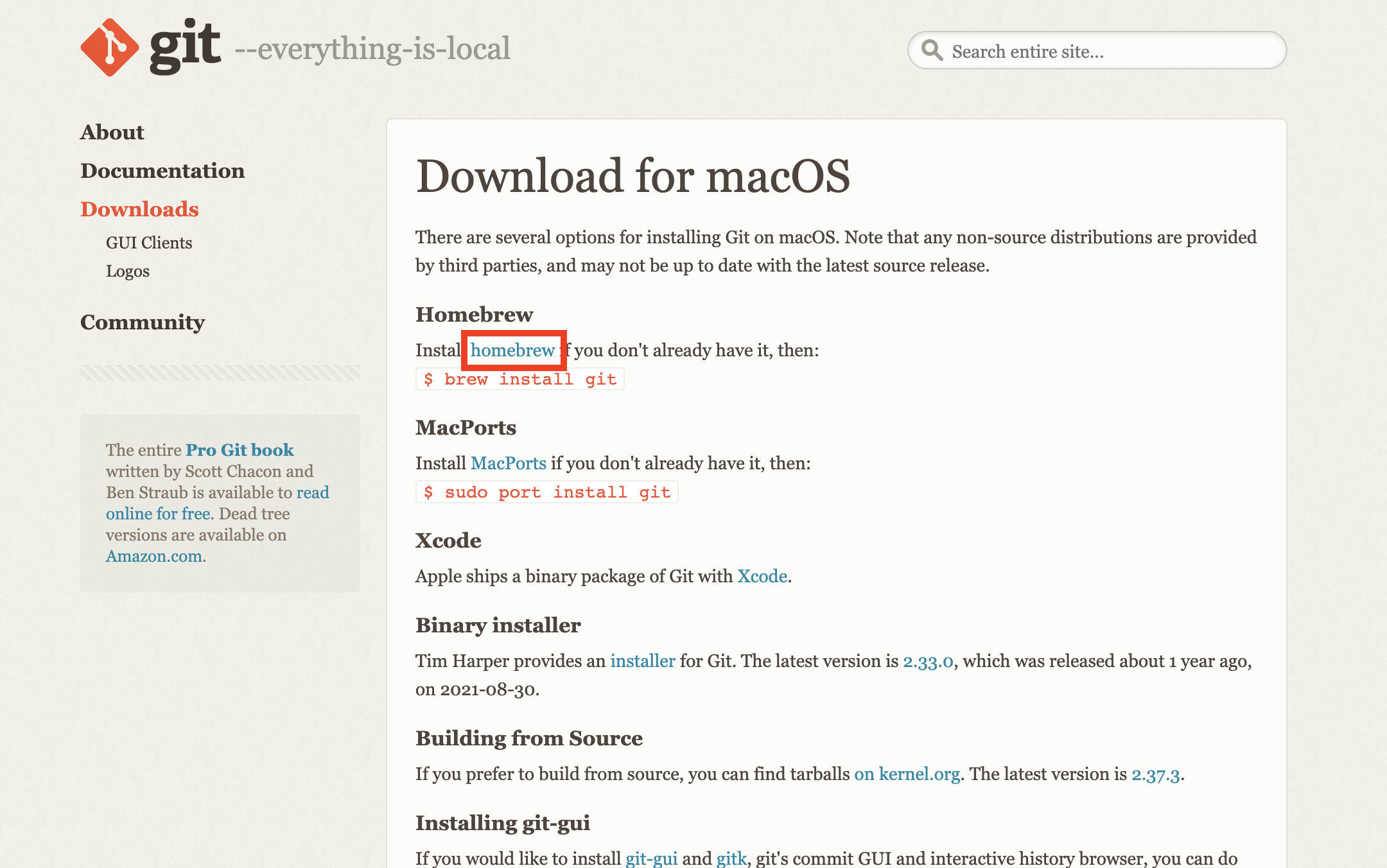Focus the Search entire site field

point(1097,51)
